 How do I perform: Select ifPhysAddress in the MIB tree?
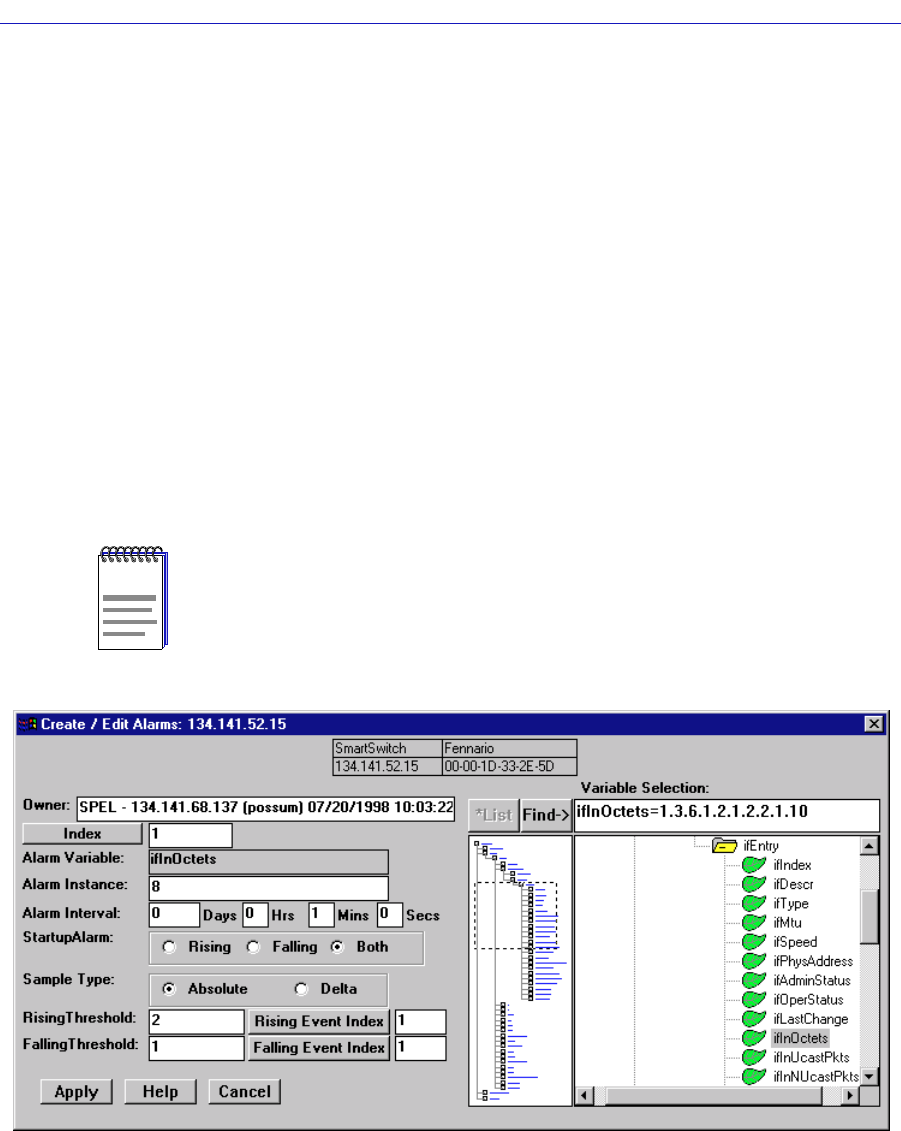[x=813, y=961]
